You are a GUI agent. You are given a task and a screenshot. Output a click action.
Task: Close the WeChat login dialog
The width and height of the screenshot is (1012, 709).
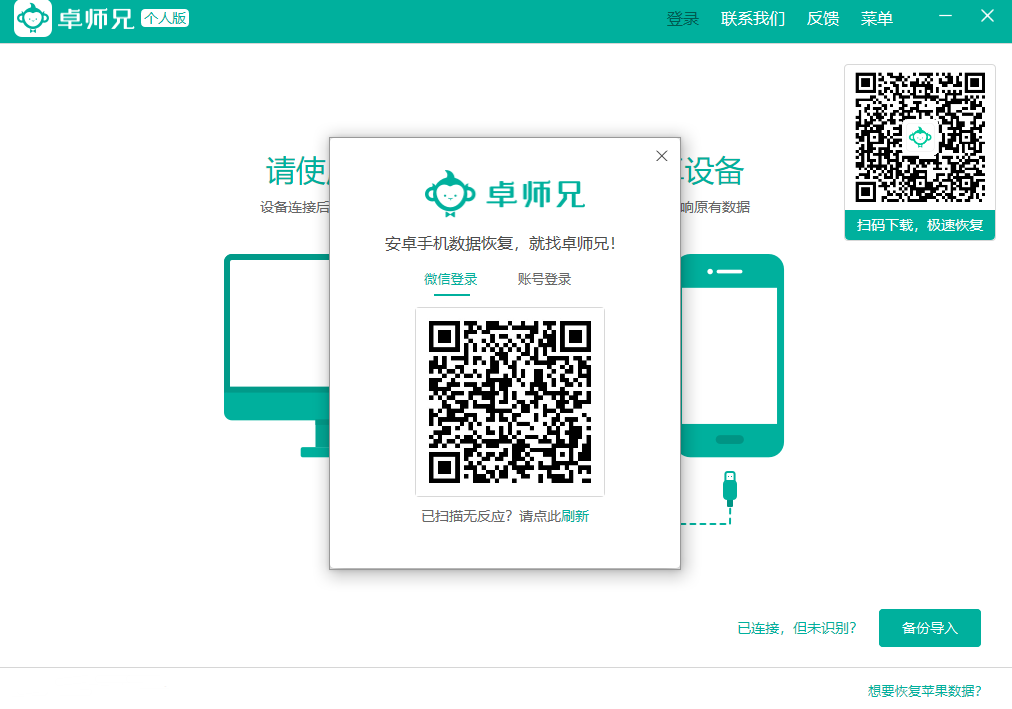661,156
